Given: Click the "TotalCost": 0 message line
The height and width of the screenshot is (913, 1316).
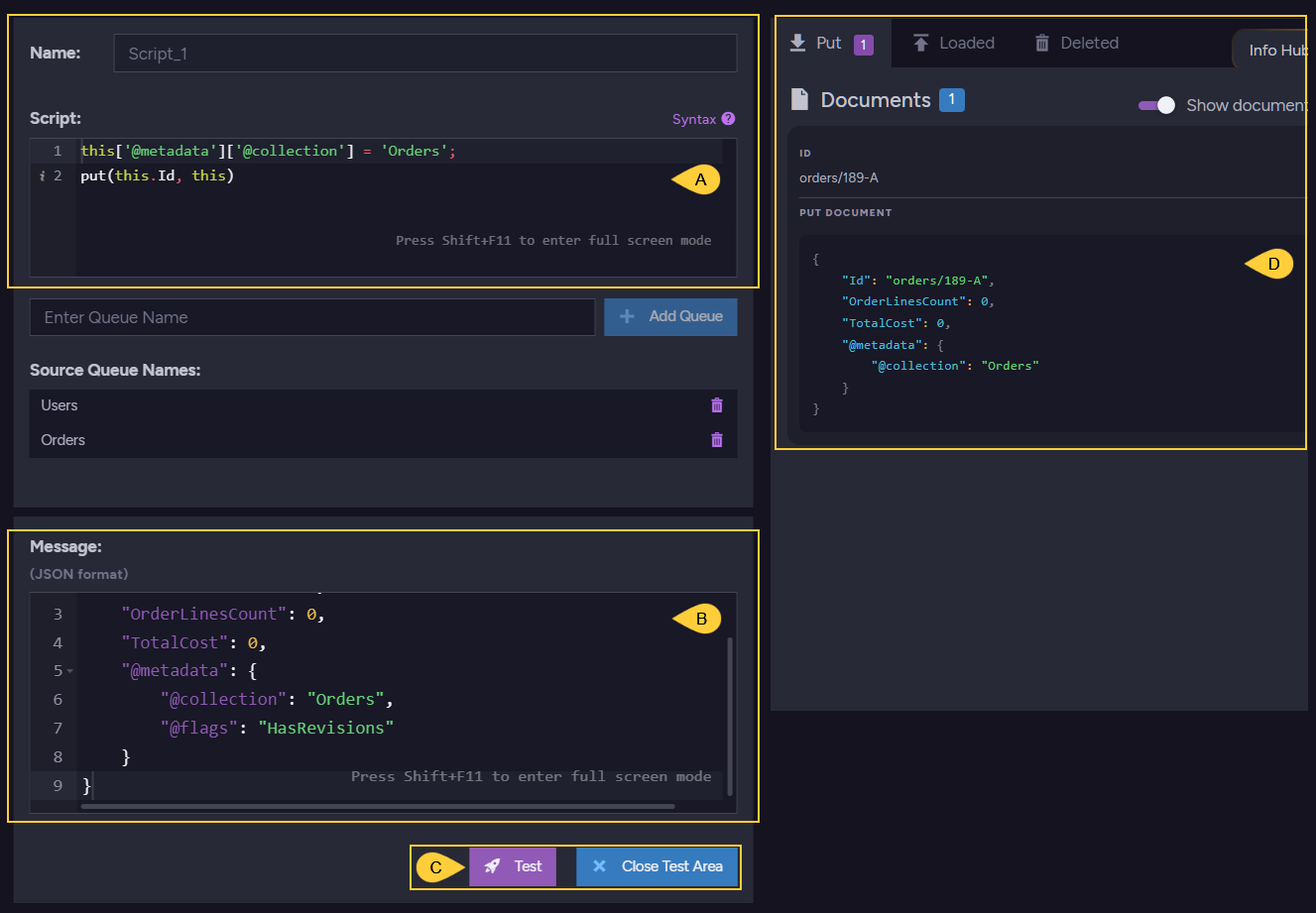Looking at the screenshot, I should (193, 642).
